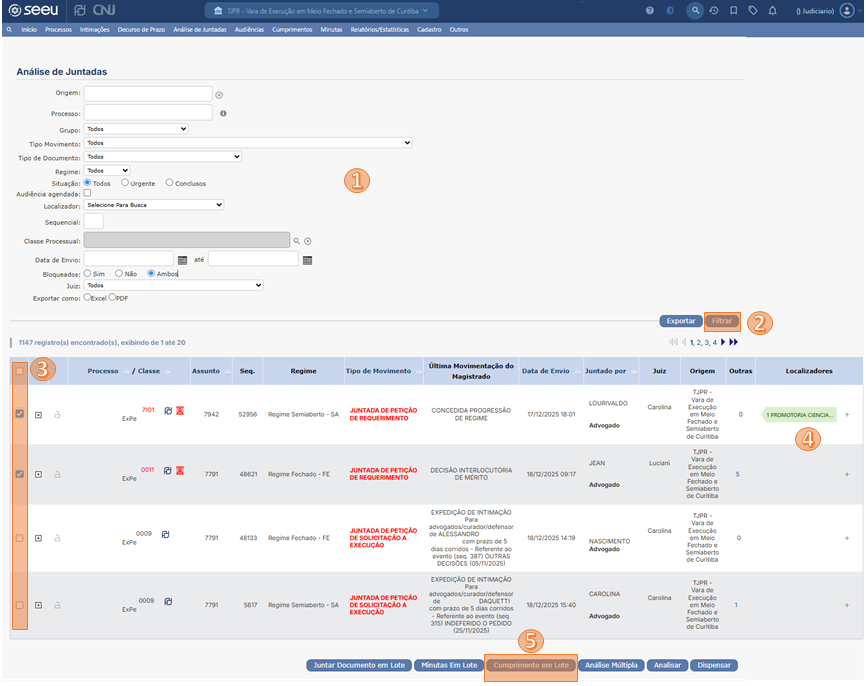Click magnifier icon beside Classe Processual
This screenshot has height=686, width=866.
296,241
